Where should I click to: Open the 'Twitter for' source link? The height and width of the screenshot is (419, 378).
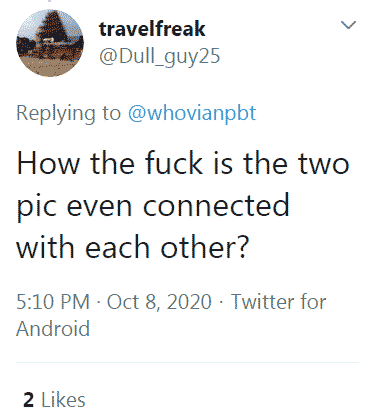click(278, 302)
